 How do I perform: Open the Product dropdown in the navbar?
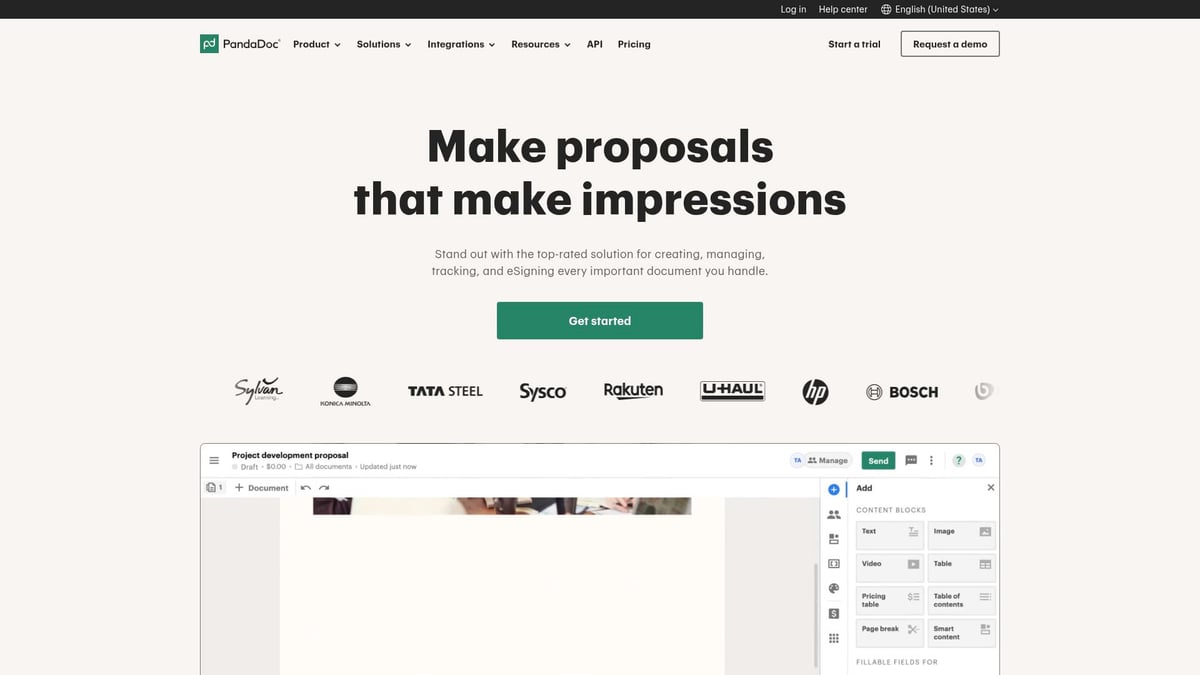coord(316,44)
